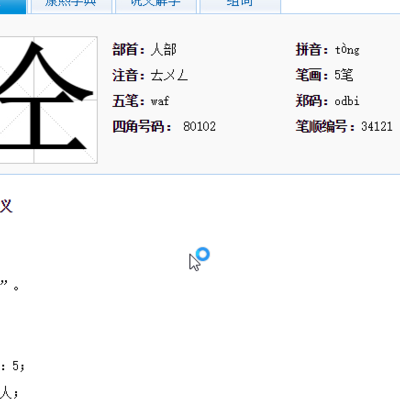This screenshot has height=400, width=400.
Task: Click the 拼音 label
Action: pyautogui.click(x=308, y=50)
